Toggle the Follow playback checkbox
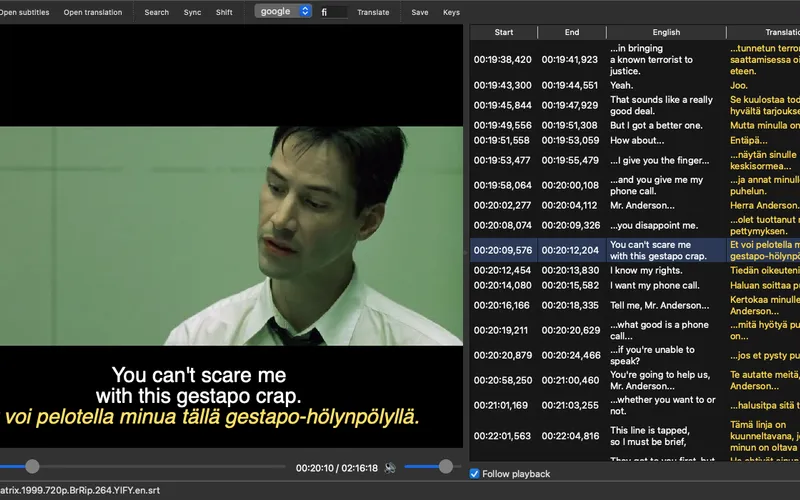 474,474
